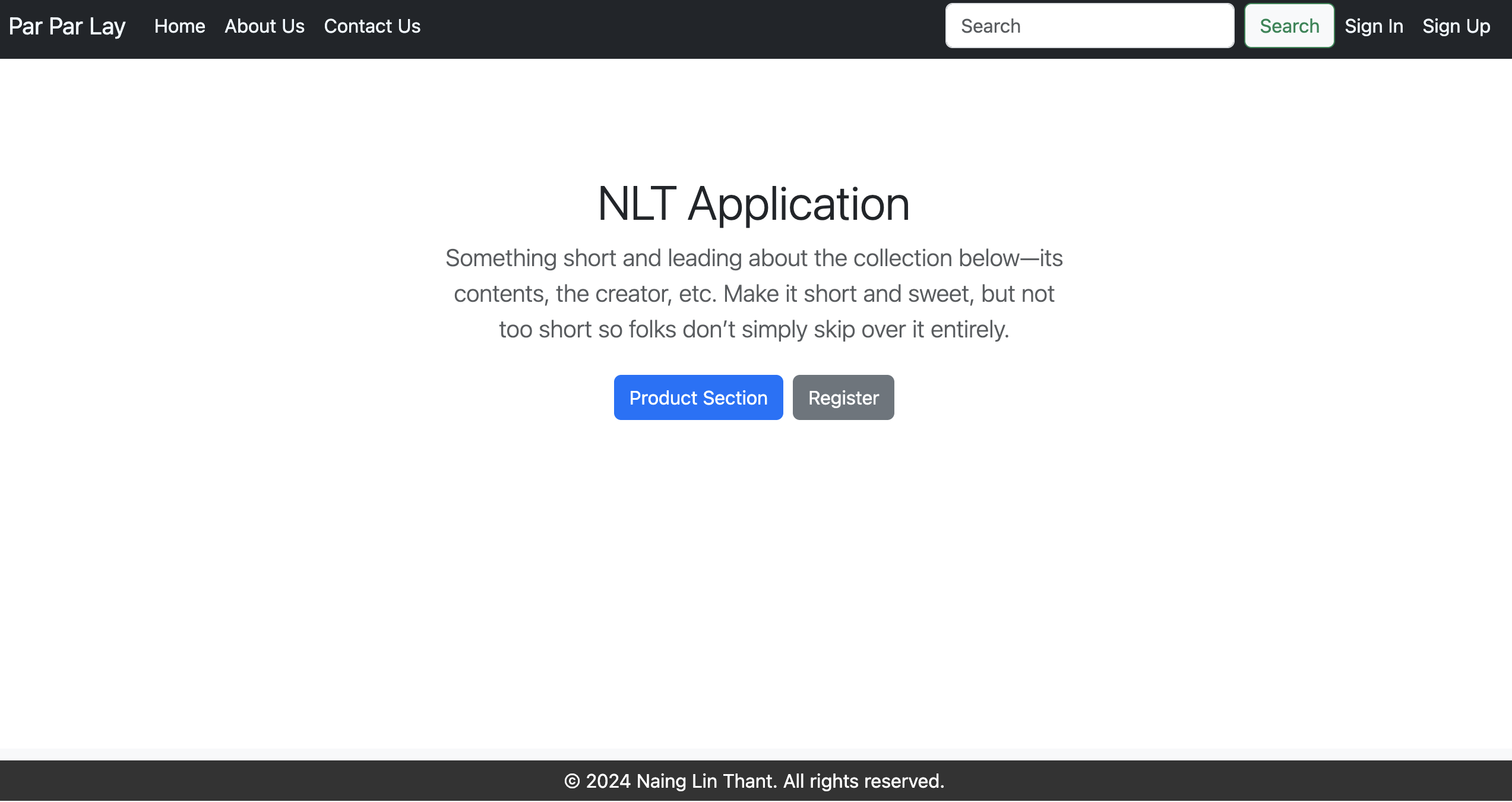The image size is (1512, 802).
Task: Click the Sign In link
Action: click(x=1373, y=26)
